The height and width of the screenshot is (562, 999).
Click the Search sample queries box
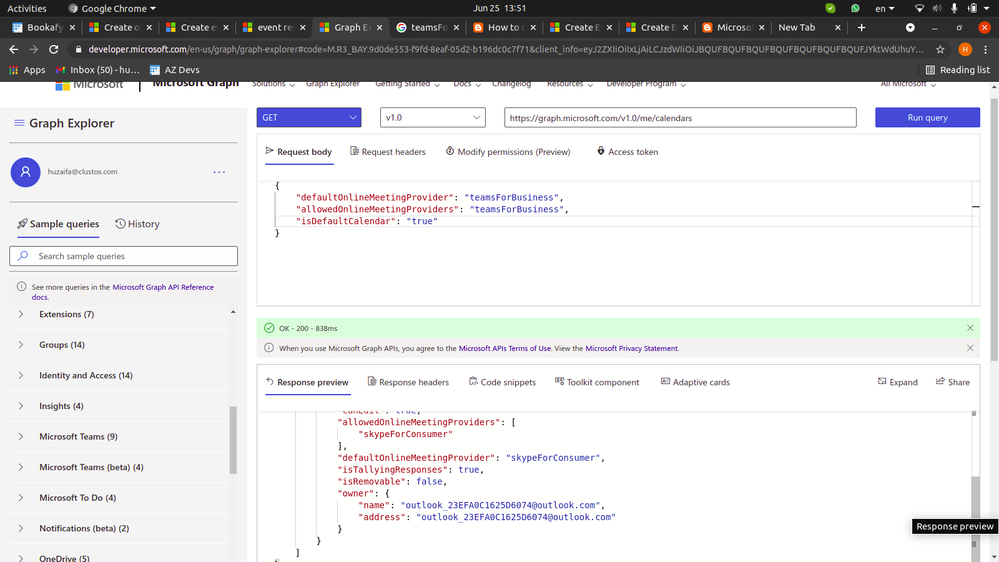point(124,256)
